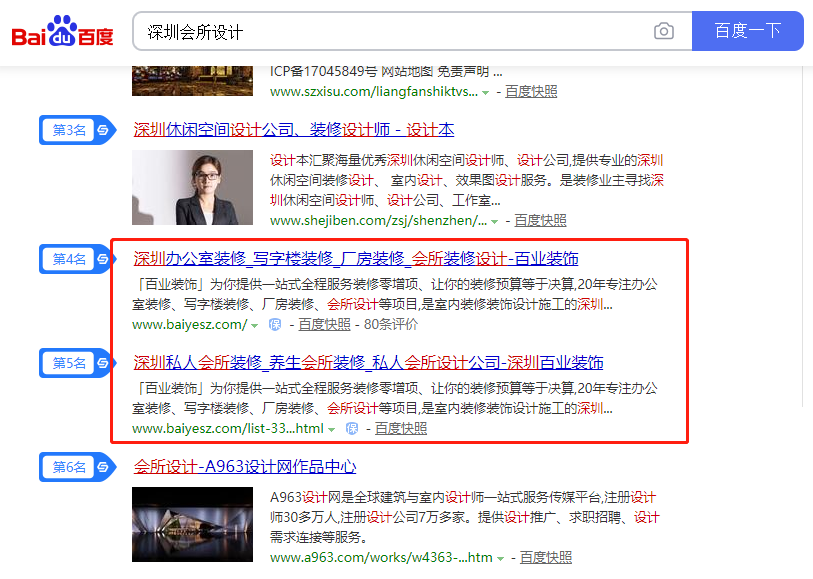Open 百度快照 for shejiben.com result
Image resolution: width=813 pixels, height=579 pixels.
(540, 221)
